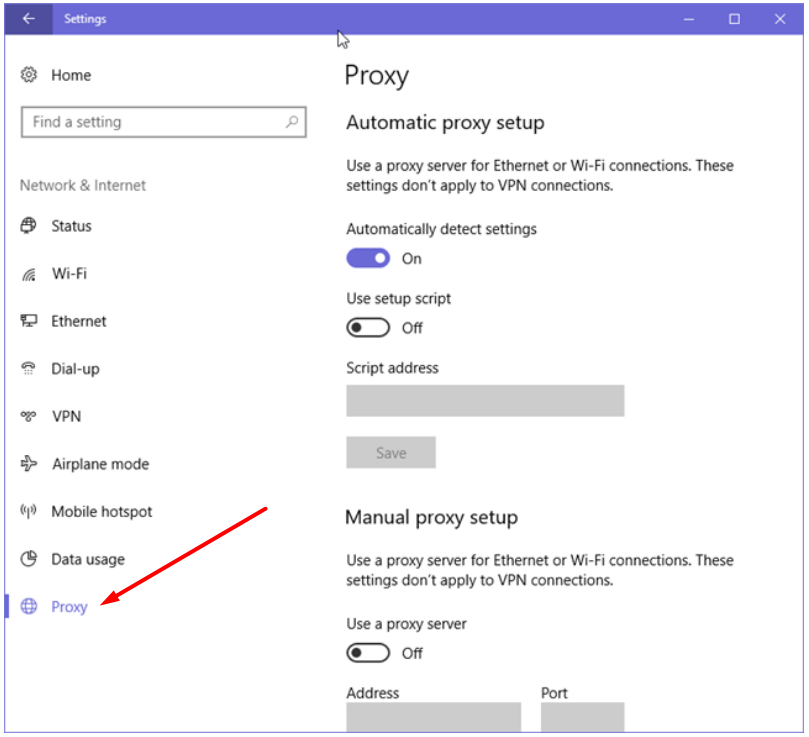Select the Proxy sidebar item
This screenshot has width=809, height=737.
(69, 607)
